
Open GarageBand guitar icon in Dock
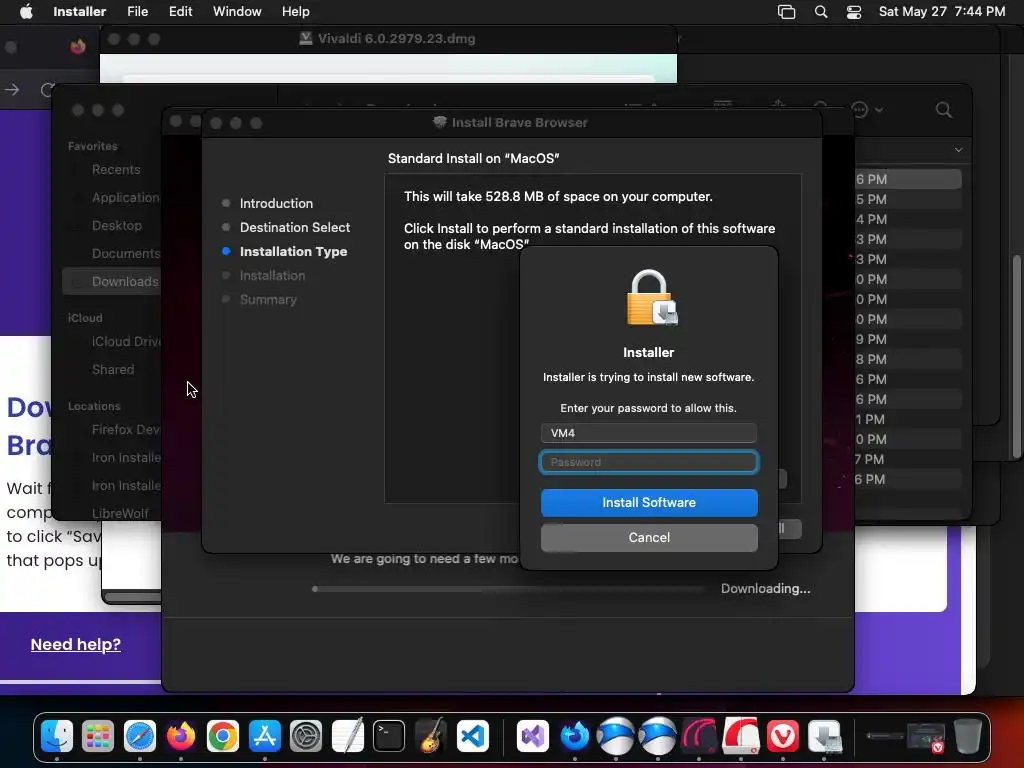tap(430, 737)
